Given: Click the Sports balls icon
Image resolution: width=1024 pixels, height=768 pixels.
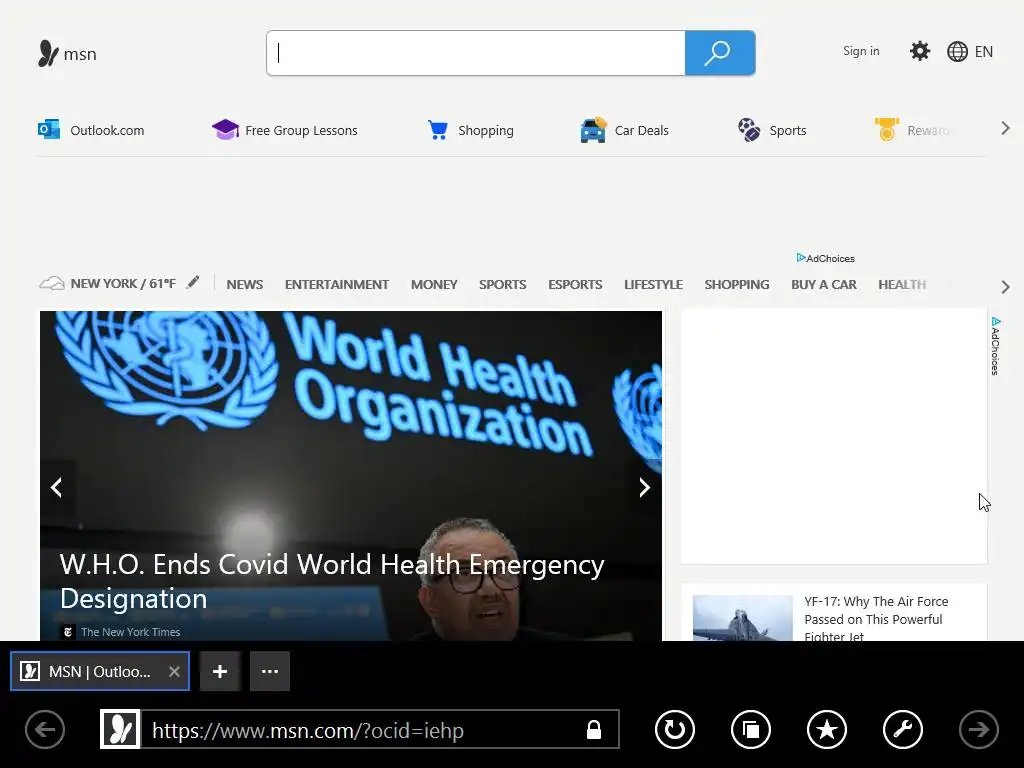Looking at the screenshot, I should coord(749,130).
